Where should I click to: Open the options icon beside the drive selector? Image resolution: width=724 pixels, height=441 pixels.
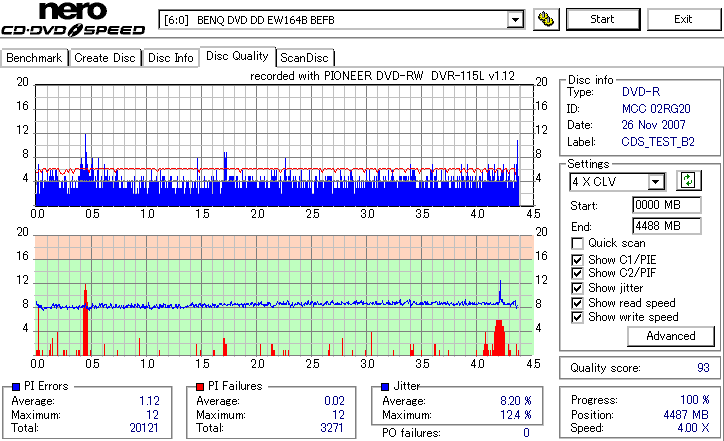click(x=546, y=19)
